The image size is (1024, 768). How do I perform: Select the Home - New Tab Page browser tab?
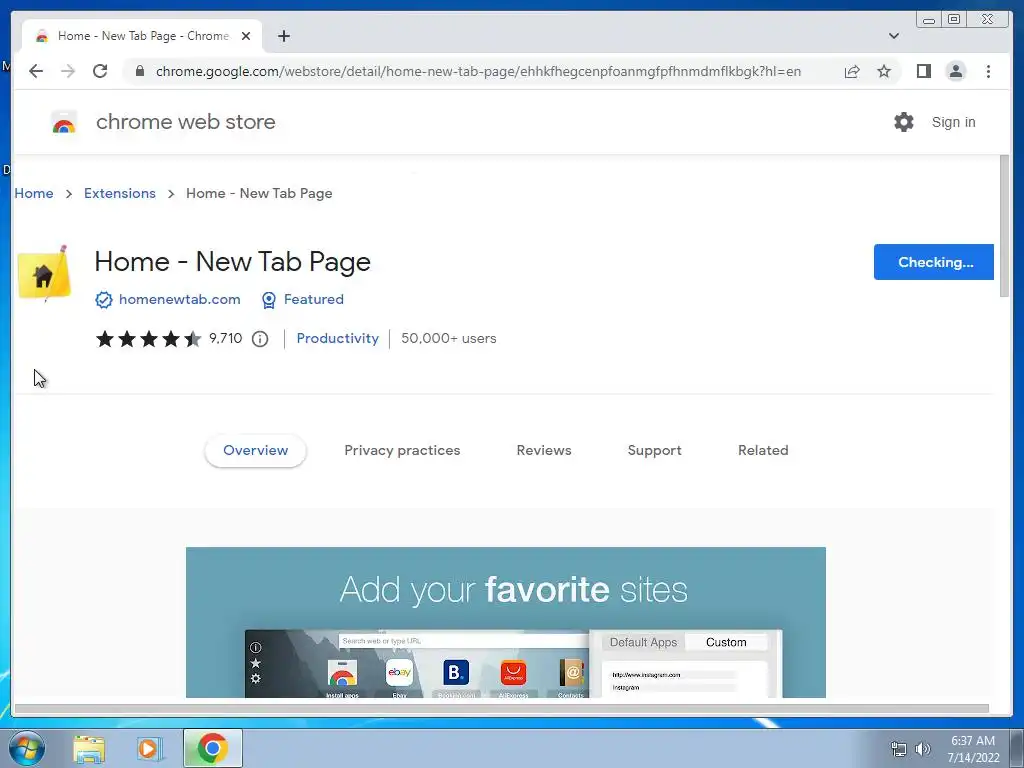point(142,36)
